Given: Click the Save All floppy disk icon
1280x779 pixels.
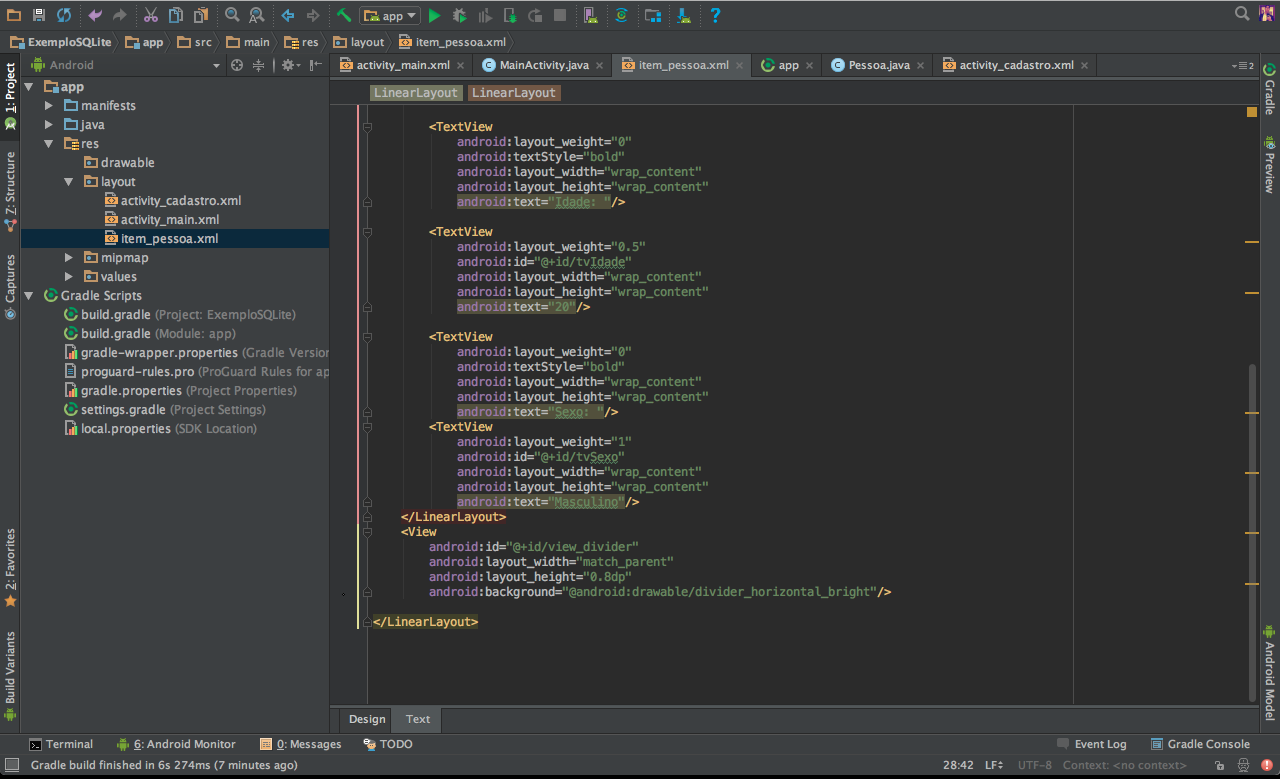Looking at the screenshot, I should click(38, 15).
